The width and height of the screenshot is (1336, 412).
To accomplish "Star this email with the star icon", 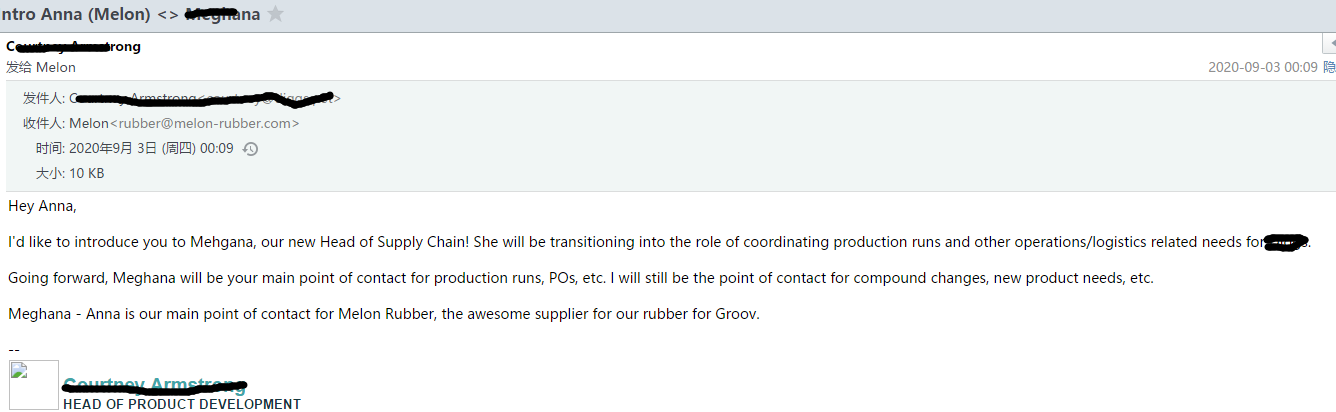I will 276,14.
